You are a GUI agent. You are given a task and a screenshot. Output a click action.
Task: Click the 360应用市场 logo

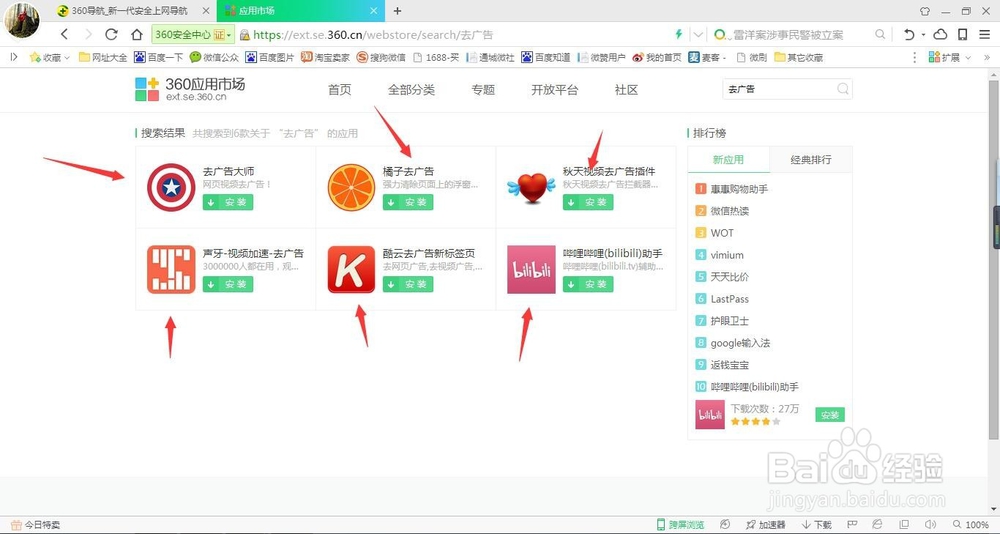click(190, 89)
